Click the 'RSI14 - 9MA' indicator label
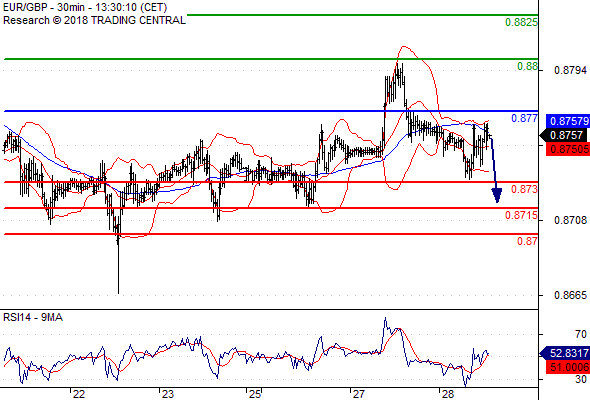Screen dimensions: 590x400 point(33,318)
